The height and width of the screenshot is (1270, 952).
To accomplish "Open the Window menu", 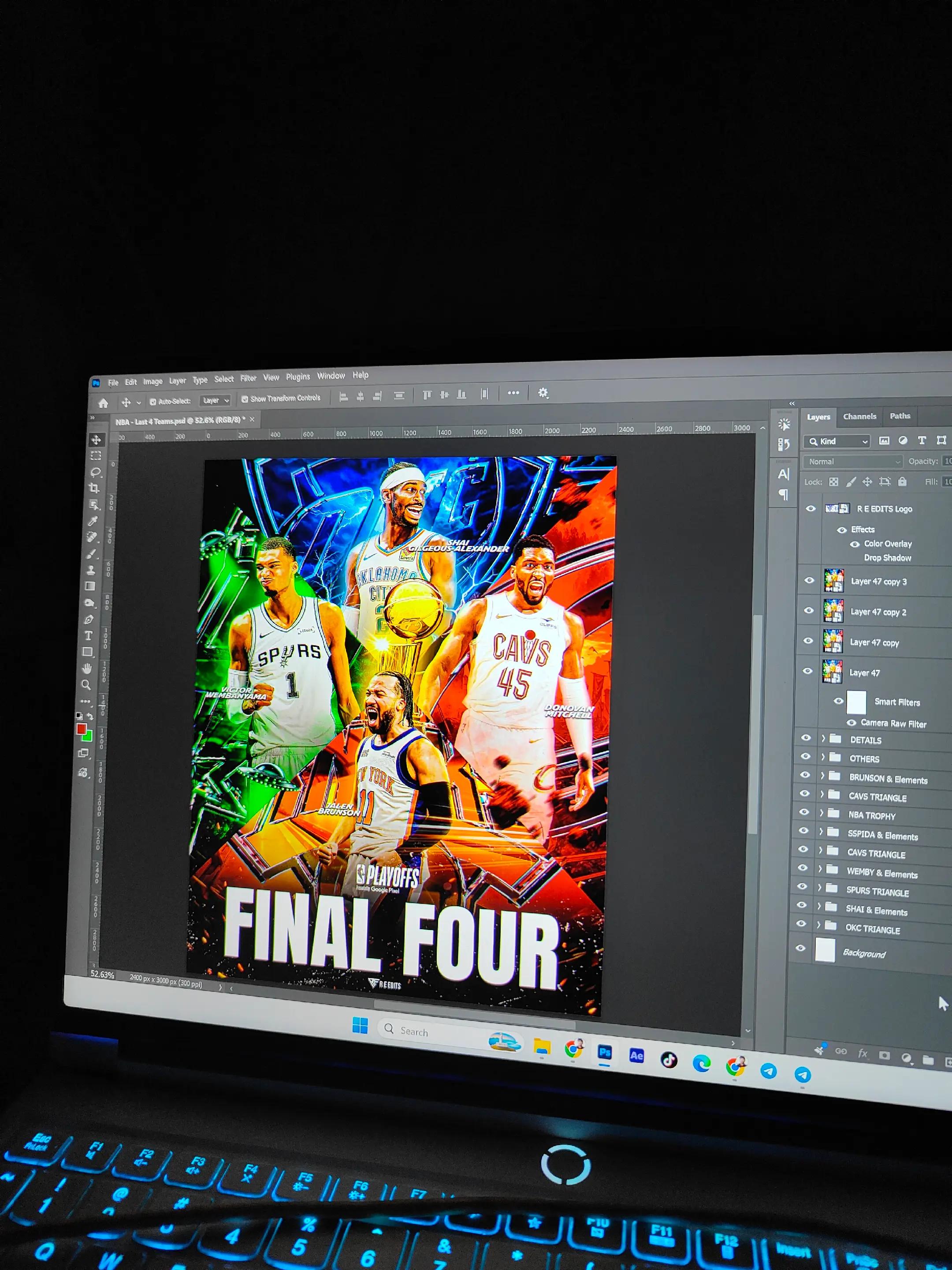I will [x=331, y=376].
